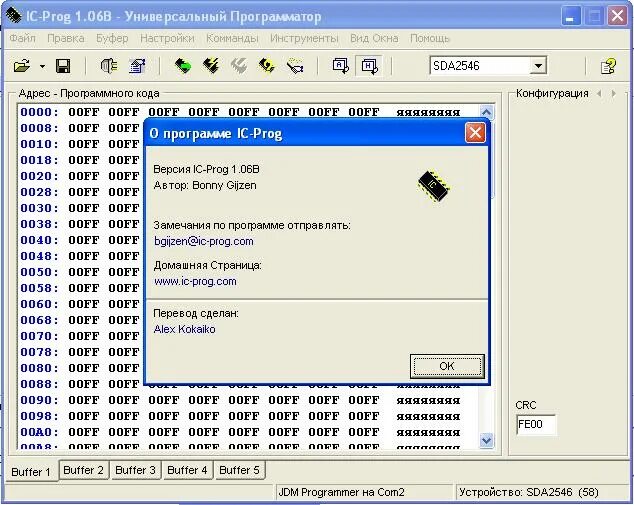Image resolution: width=634 pixels, height=505 pixels.
Task: Minimize the IC-Prog window
Action: click(x=571, y=16)
